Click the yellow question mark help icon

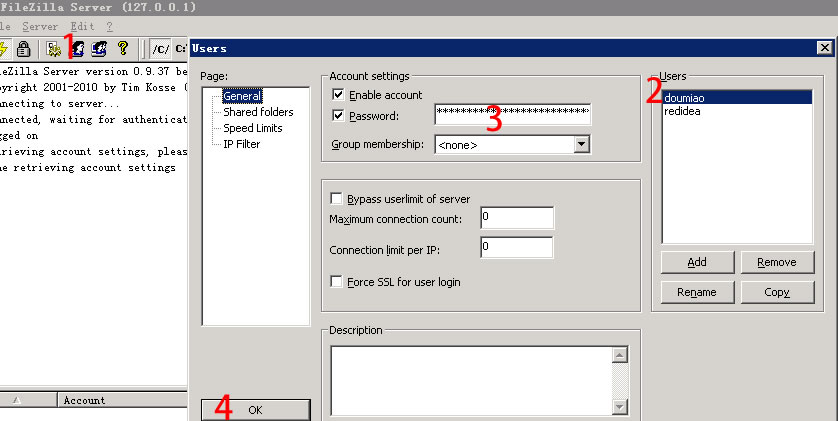click(123, 49)
